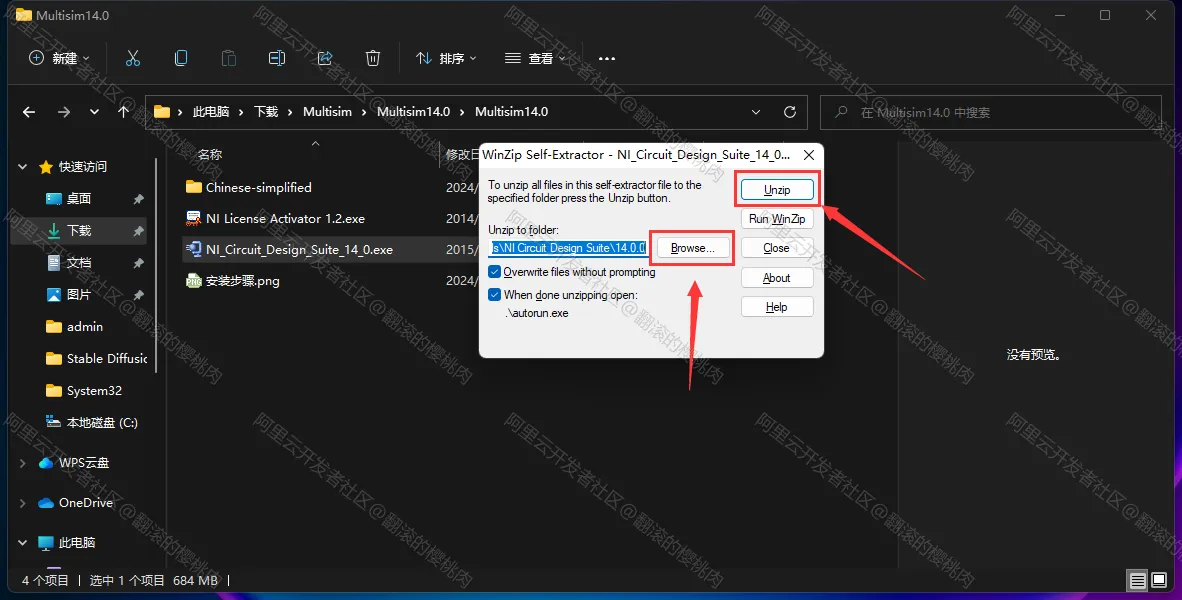Image resolution: width=1182 pixels, height=600 pixels.
Task: Go forward with the right arrow
Action: pyautogui.click(x=64, y=112)
